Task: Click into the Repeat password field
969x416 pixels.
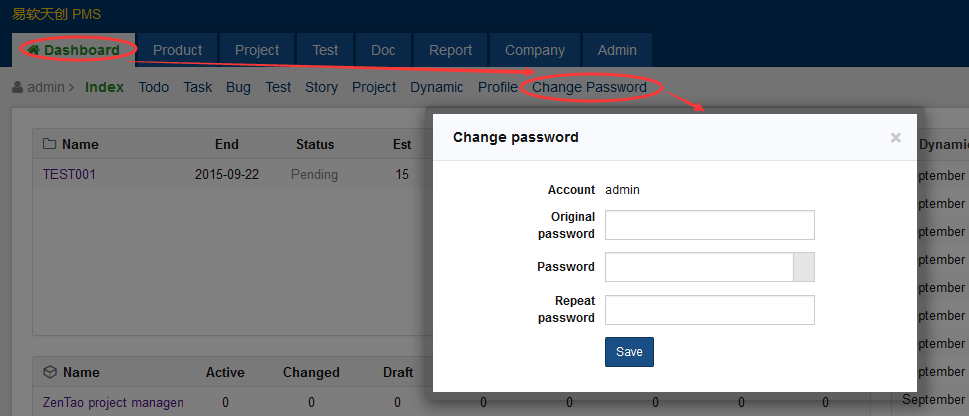Action: pyautogui.click(x=709, y=310)
